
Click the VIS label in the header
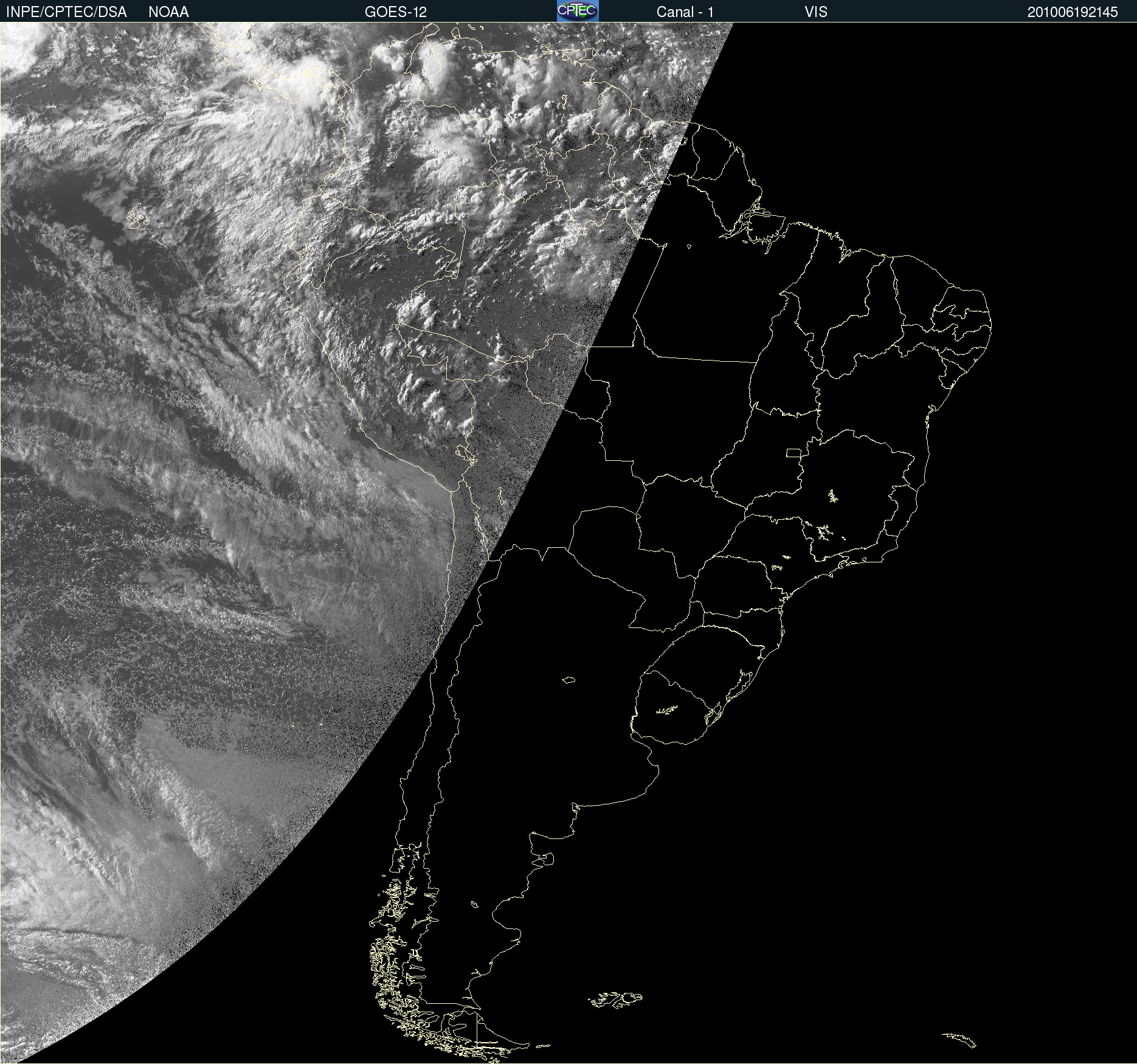(816, 12)
